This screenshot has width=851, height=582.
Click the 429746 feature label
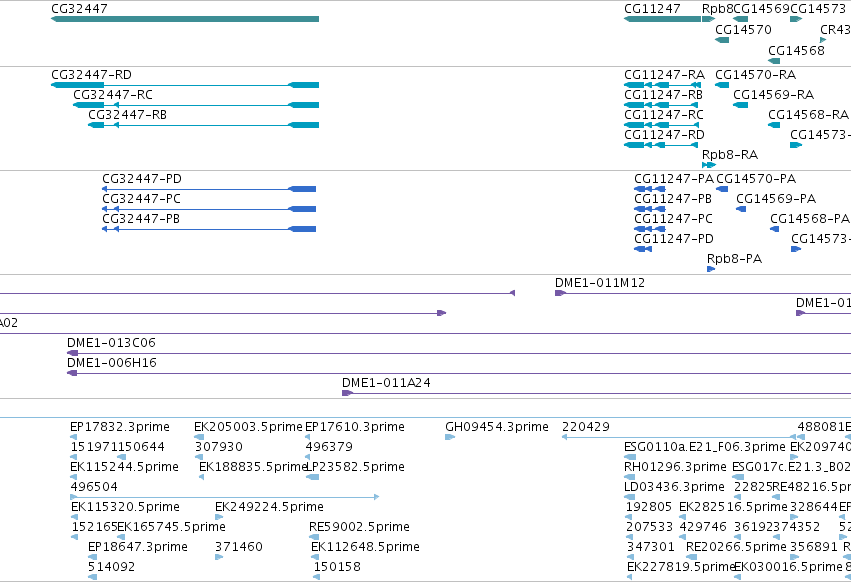[703, 527]
